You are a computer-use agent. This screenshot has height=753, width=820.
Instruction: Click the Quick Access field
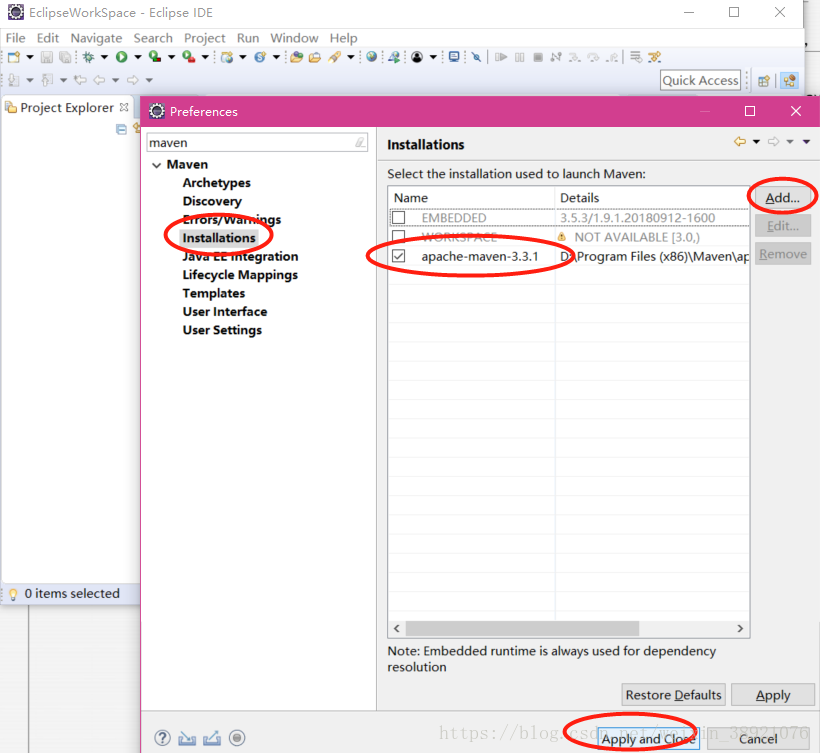tap(700, 81)
